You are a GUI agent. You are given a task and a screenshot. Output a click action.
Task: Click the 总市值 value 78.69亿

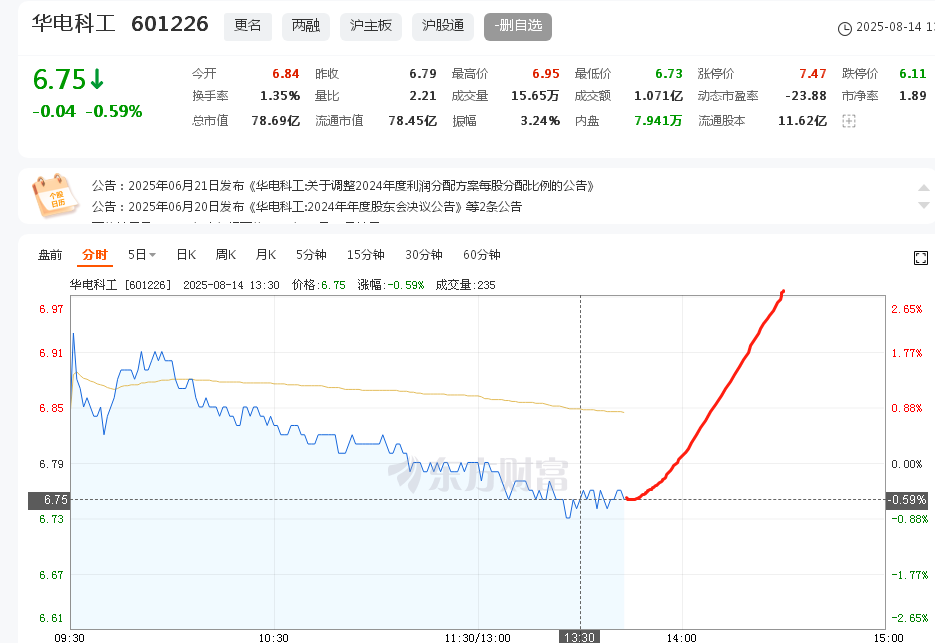click(275, 120)
